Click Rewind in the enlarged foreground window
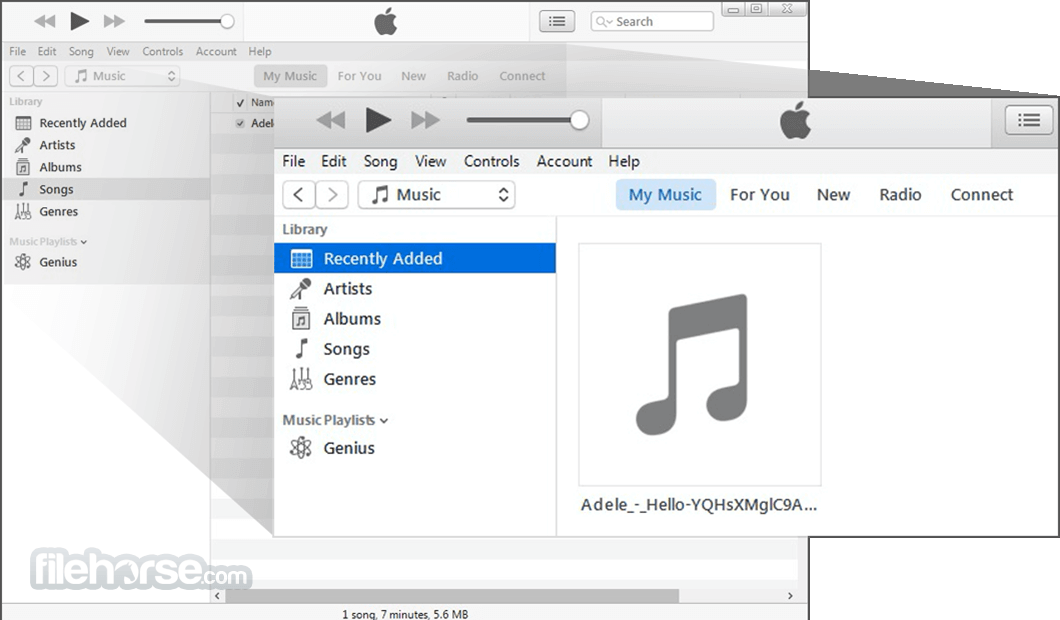The height and width of the screenshot is (620, 1060). pyautogui.click(x=331, y=121)
